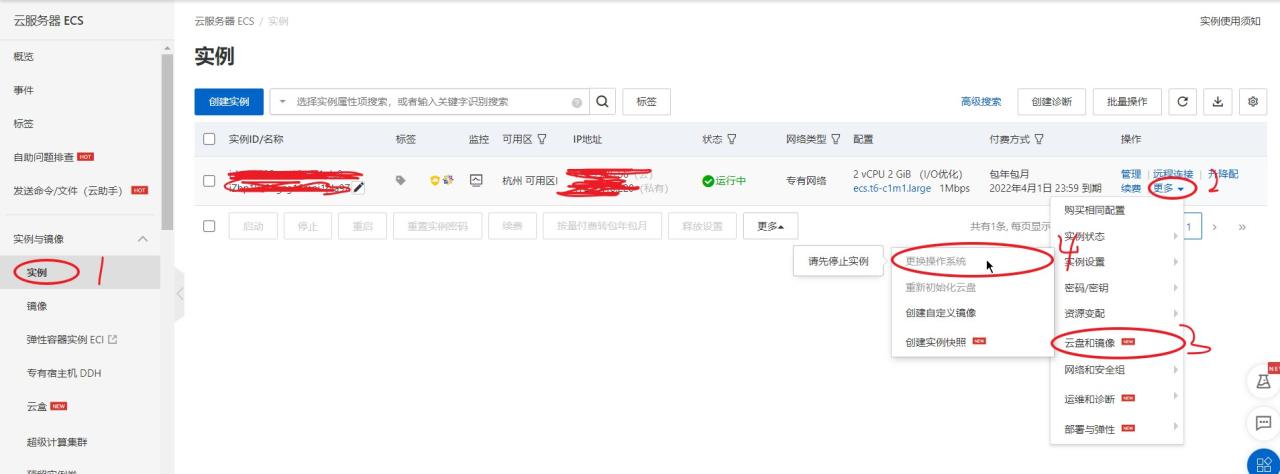This screenshot has height=474, width=1280.
Task: Click the refresh instance list icon
Action: click(x=1184, y=102)
